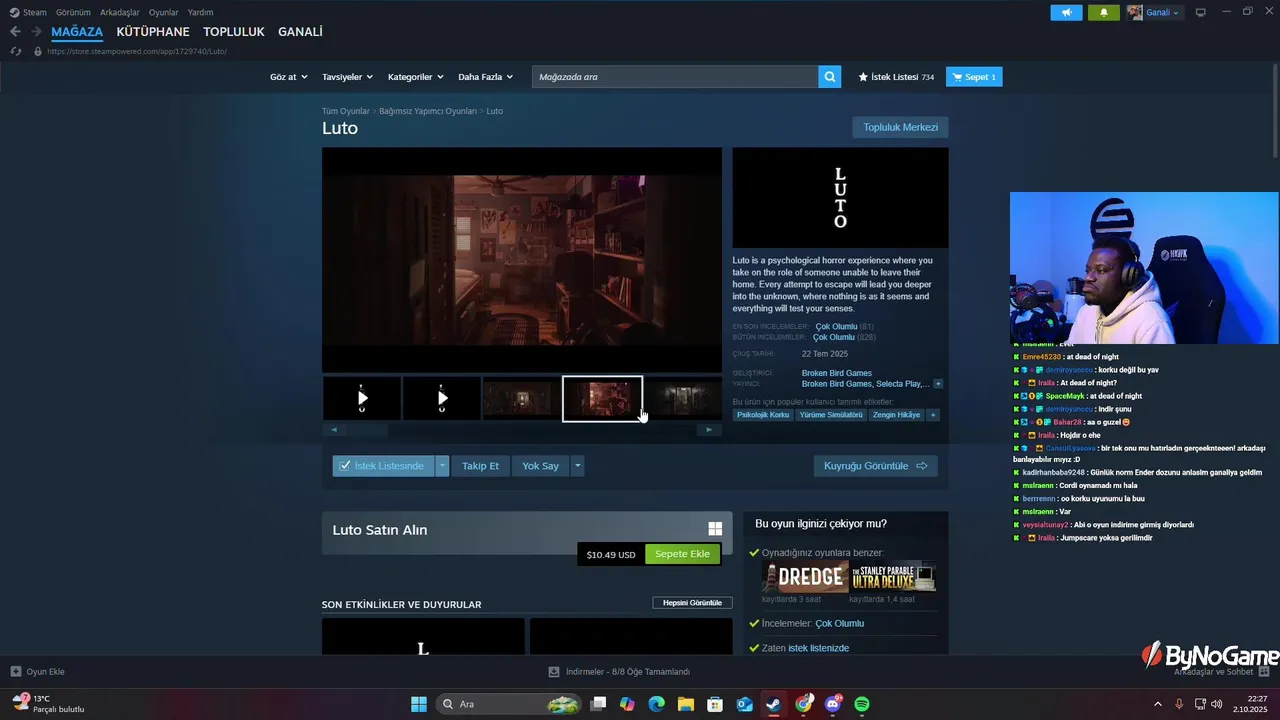1280x720 pixels.
Task: Toggle İstek Listesinde wishlist checkbox
Action: coord(345,466)
